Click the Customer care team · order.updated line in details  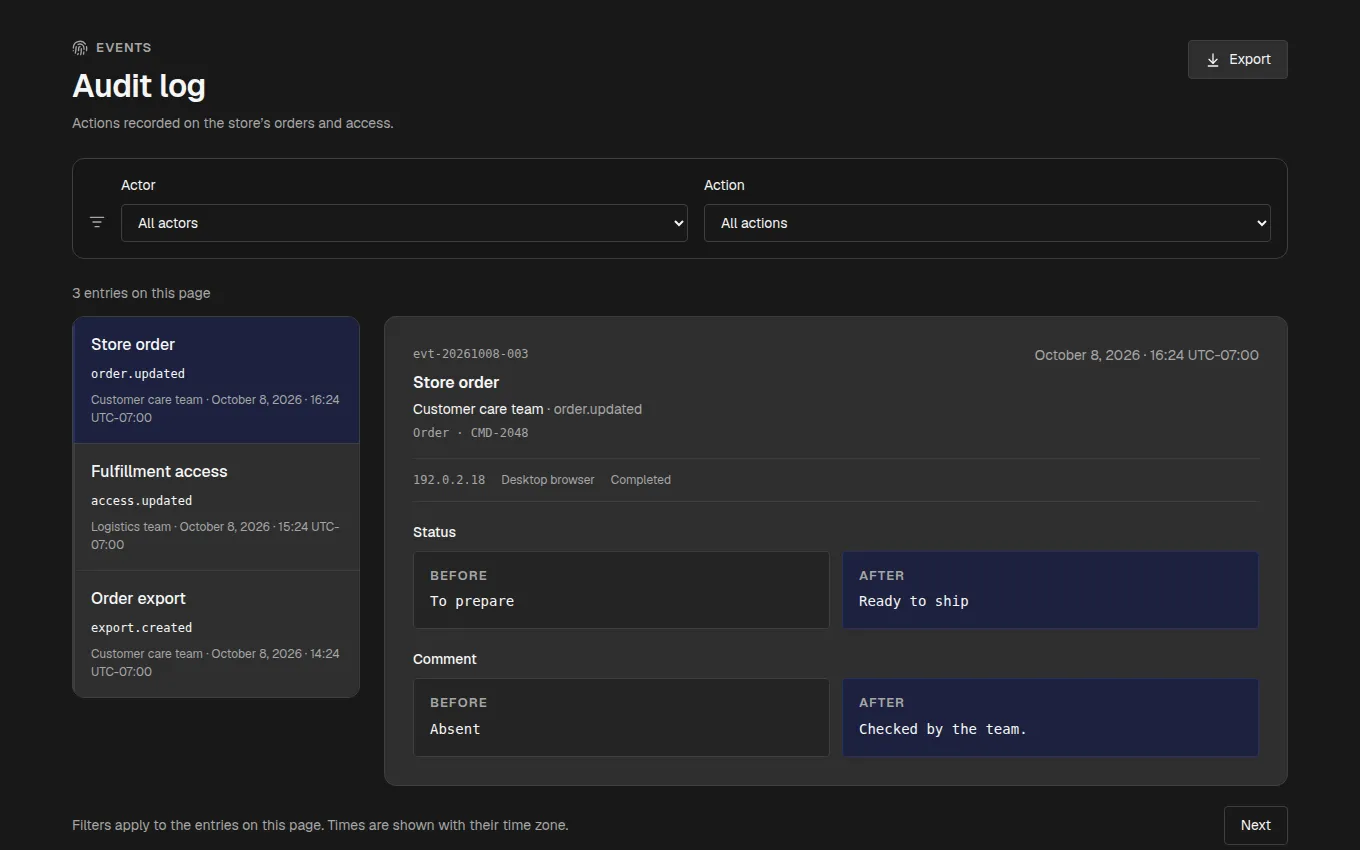pos(528,409)
